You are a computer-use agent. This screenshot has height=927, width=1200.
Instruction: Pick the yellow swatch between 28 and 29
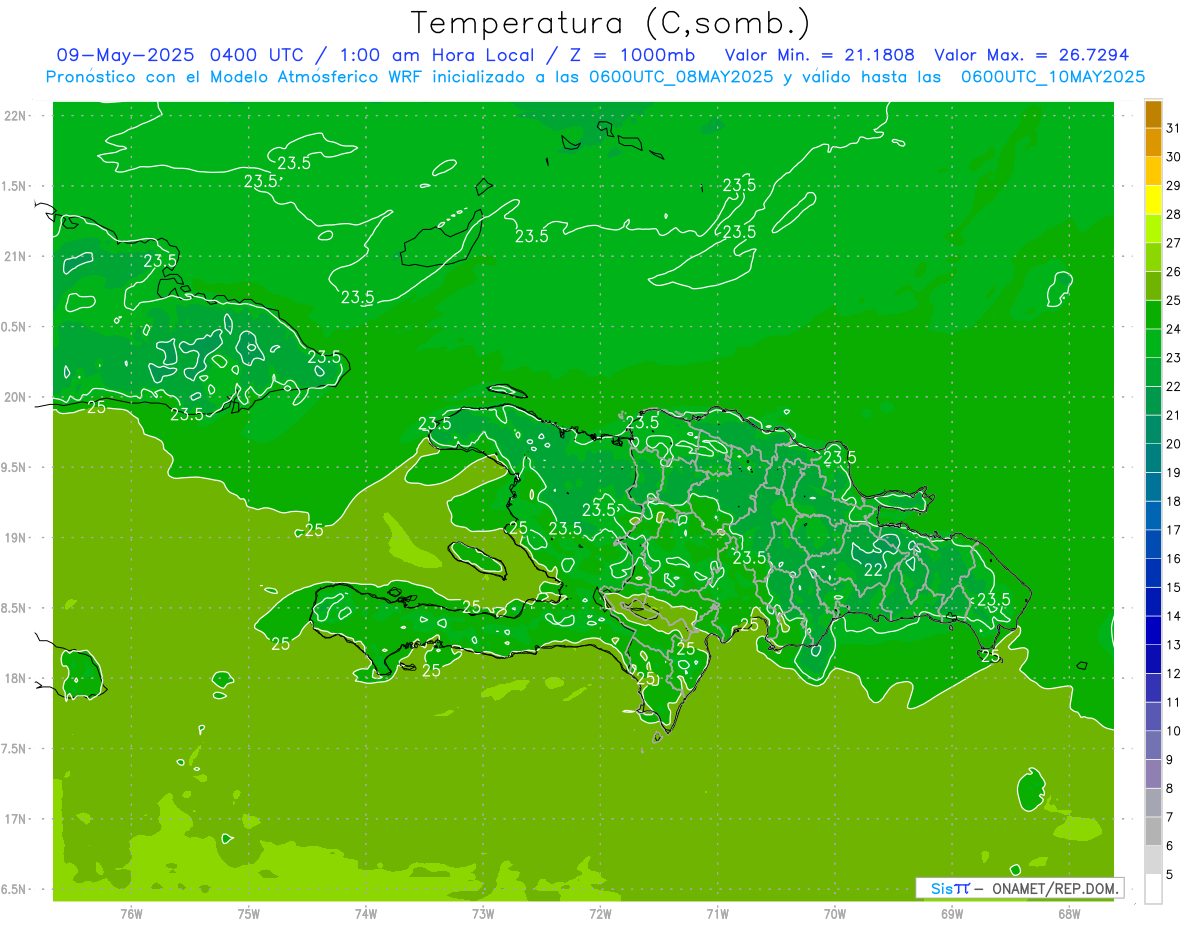point(1153,200)
